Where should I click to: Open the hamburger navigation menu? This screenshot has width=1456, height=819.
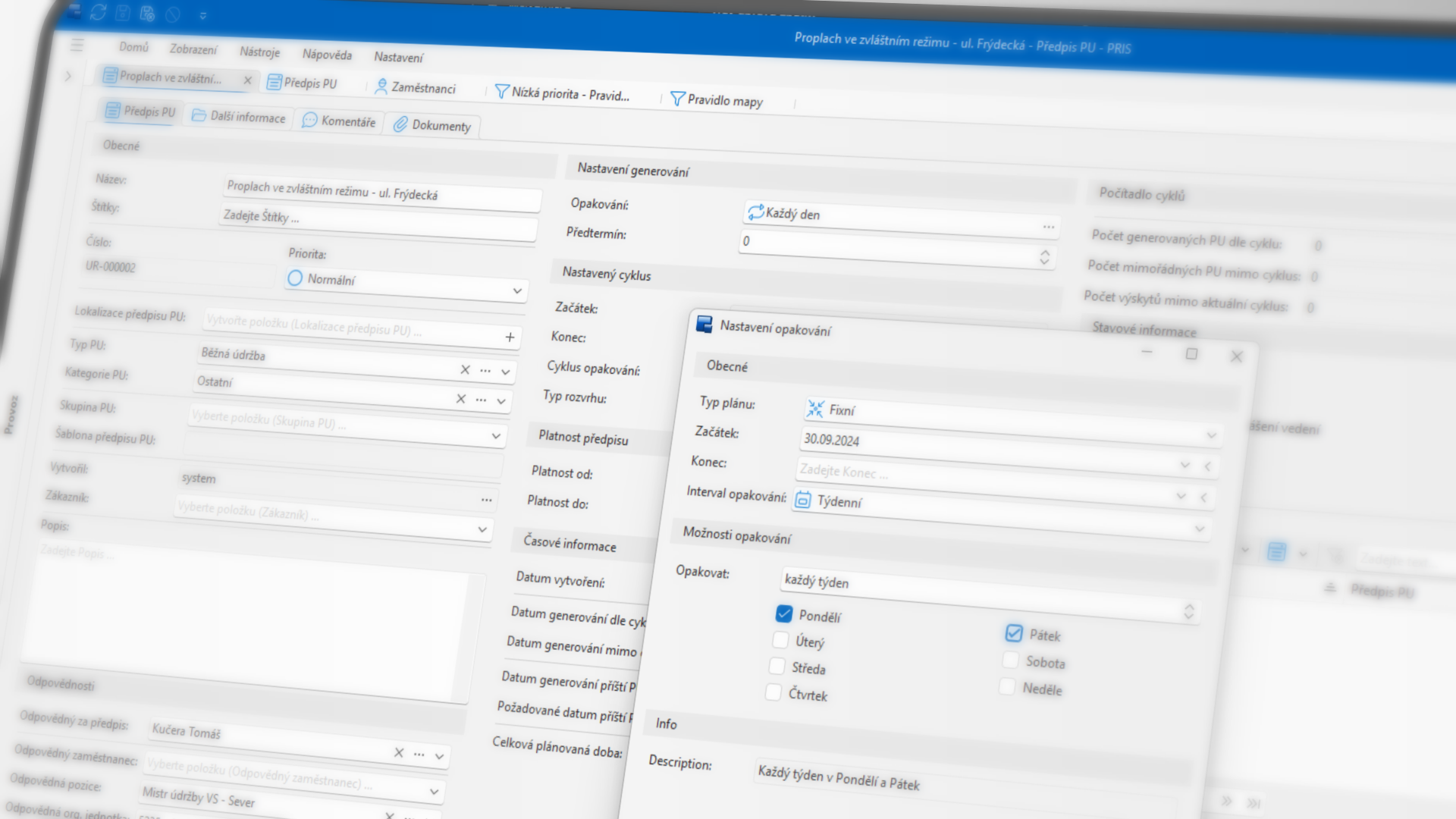(x=77, y=45)
